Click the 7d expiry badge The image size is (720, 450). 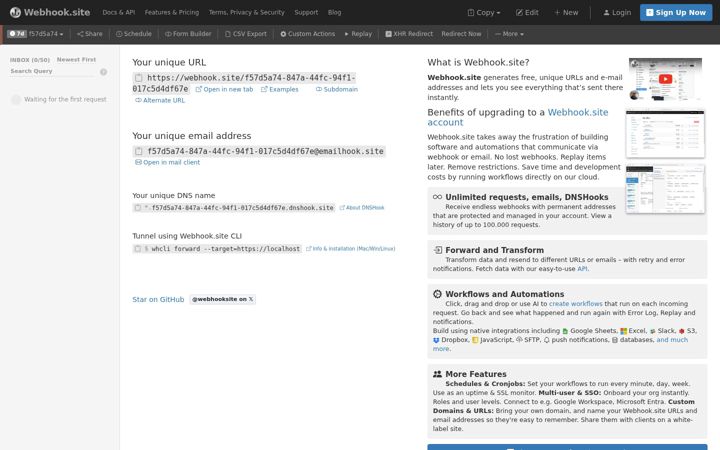point(17,34)
